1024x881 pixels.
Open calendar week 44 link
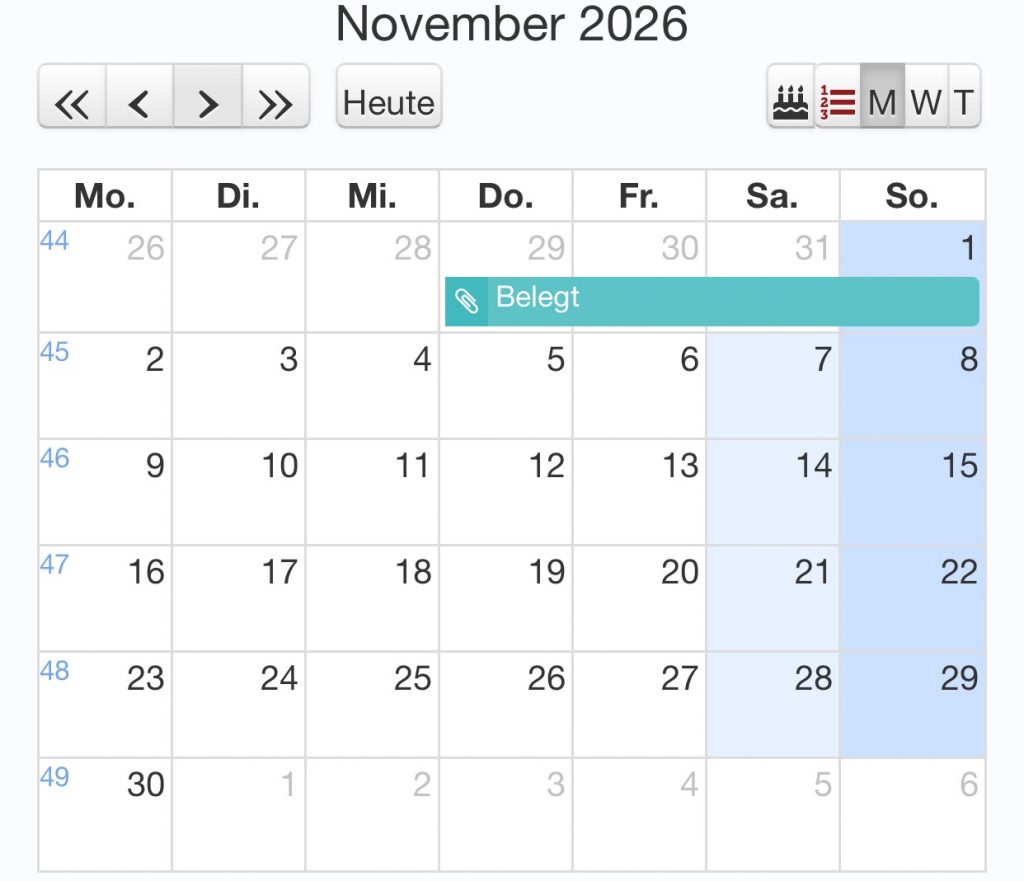[54, 241]
